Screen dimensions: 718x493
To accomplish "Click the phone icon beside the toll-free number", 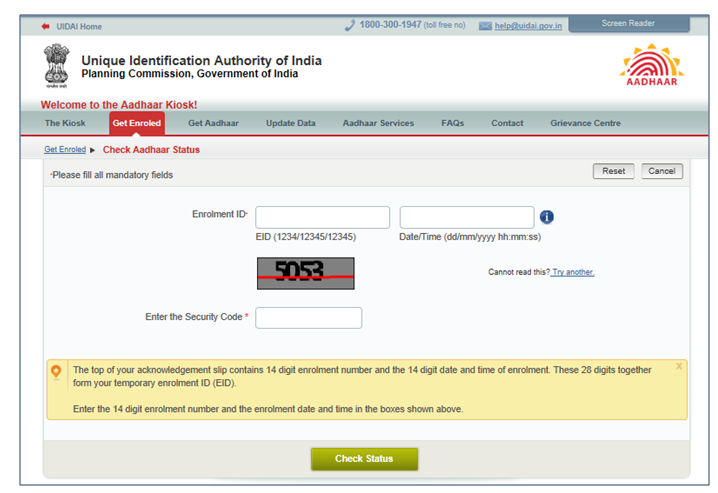I will click(350, 25).
